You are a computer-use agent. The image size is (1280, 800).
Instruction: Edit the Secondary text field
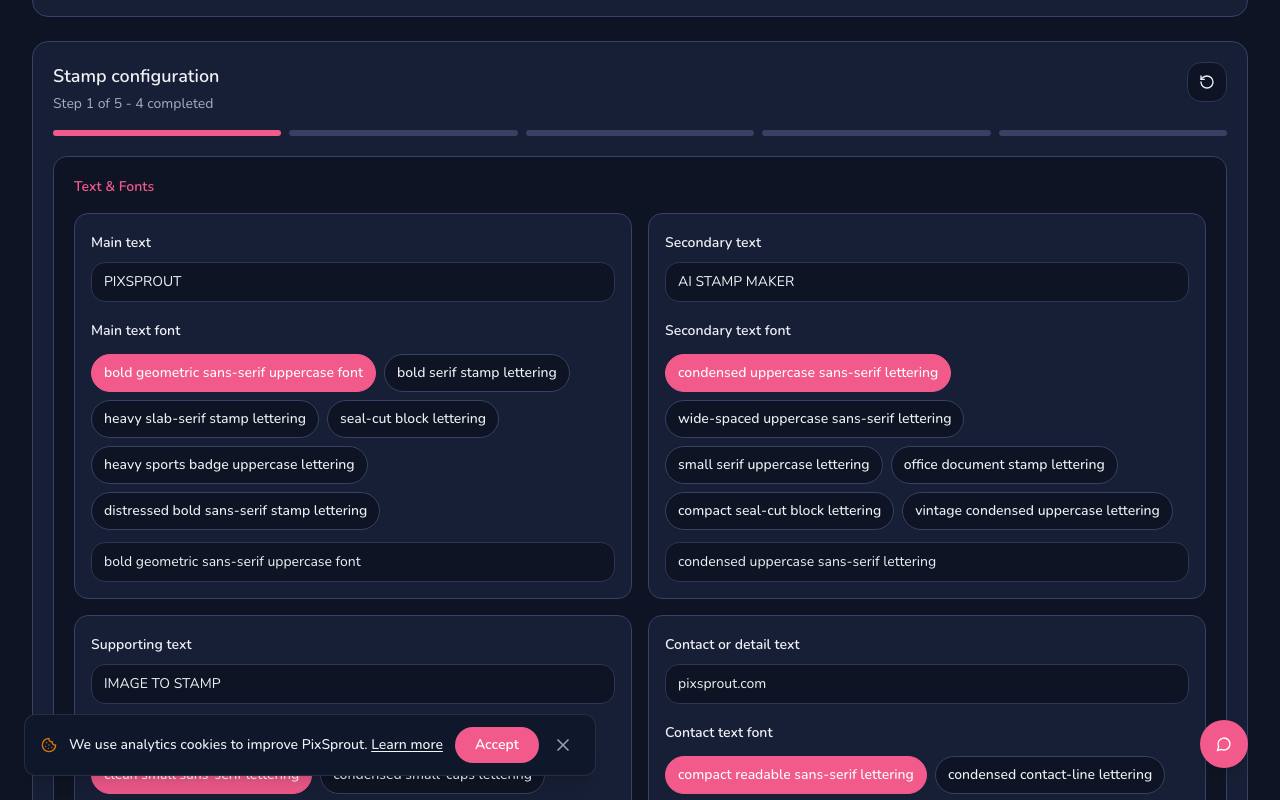click(x=927, y=282)
